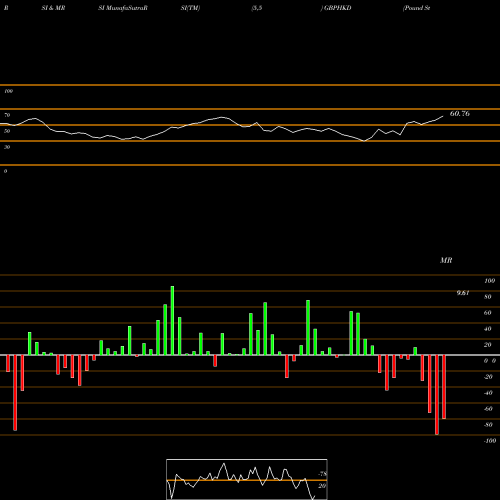Click the -100 axis label on the MR scale
500x500 pixels.
pos(490,441)
